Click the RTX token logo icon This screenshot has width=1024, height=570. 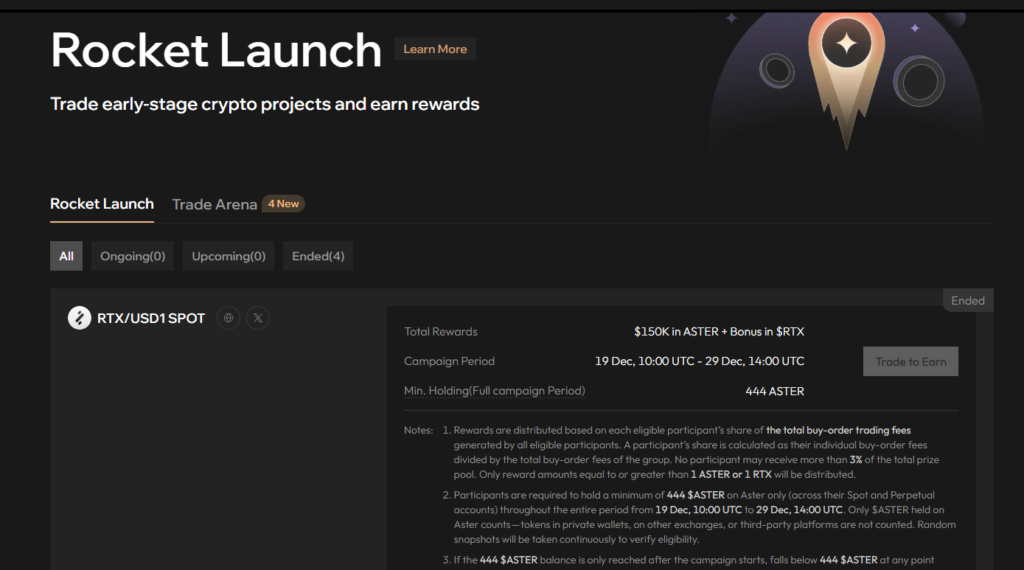click(79, 318)
